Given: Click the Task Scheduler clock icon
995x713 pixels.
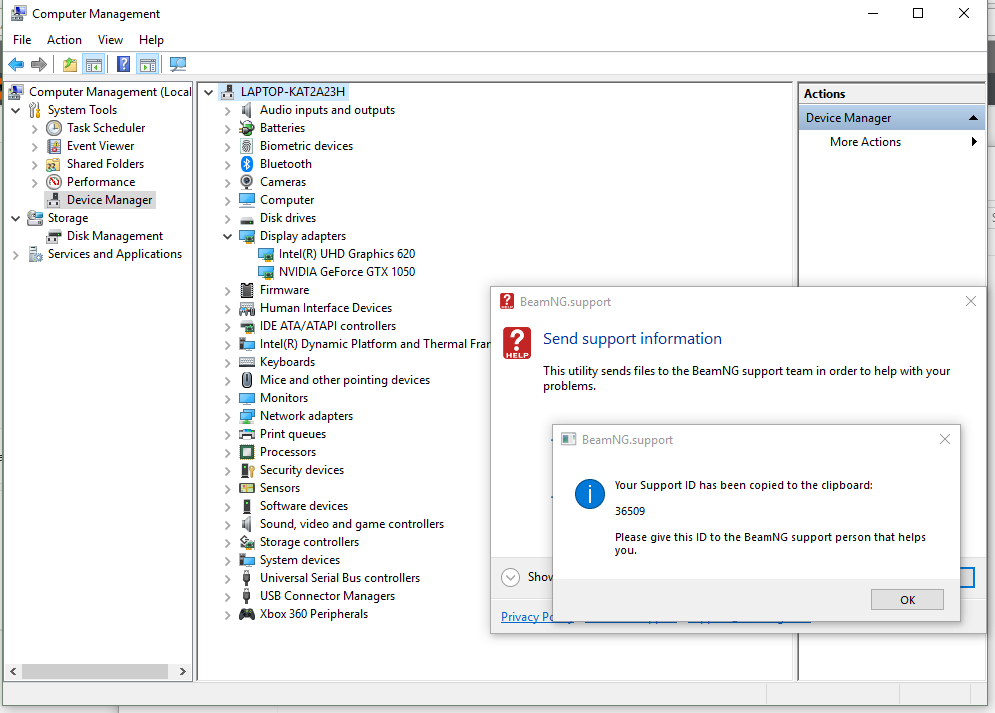Looking at the screenshot, I should pyautogui.click(x=54, y=128).
